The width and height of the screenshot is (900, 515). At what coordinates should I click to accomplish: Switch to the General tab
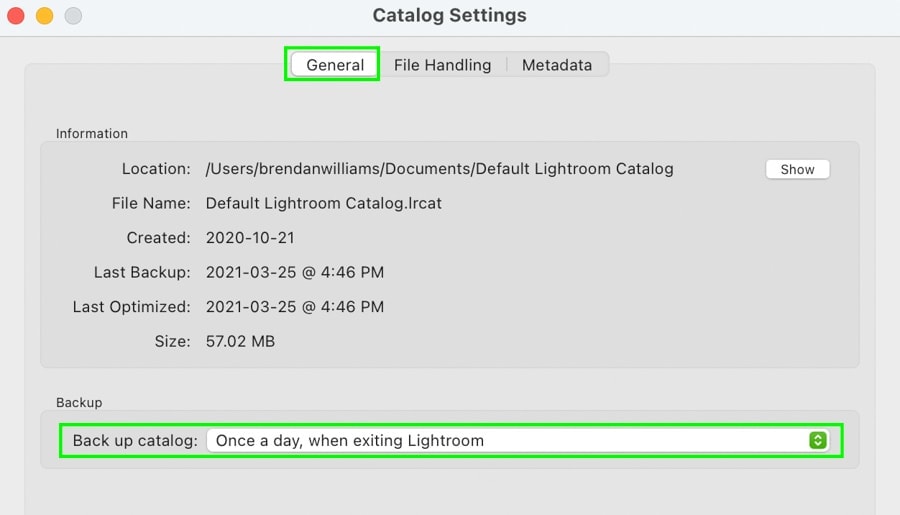(x=335, y=65)
